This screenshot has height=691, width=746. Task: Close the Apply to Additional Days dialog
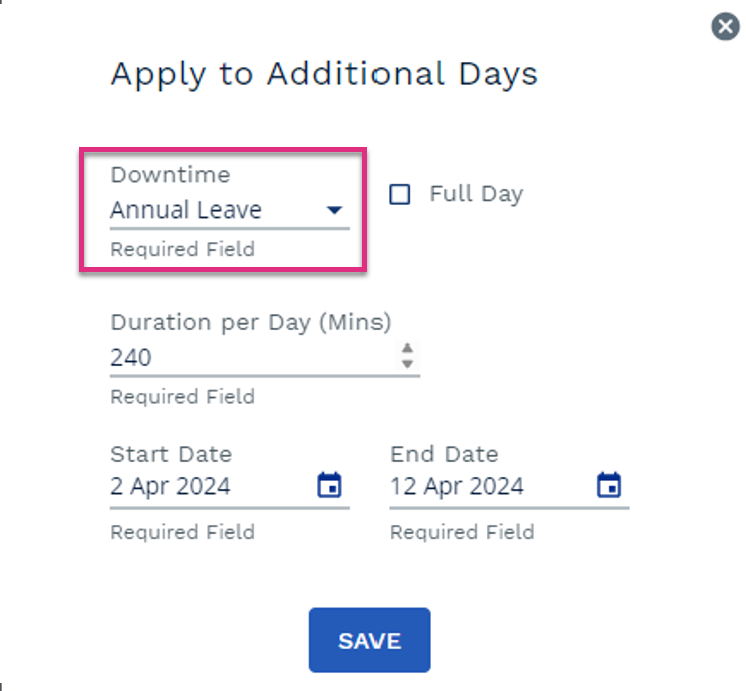(x=725, y=27)
